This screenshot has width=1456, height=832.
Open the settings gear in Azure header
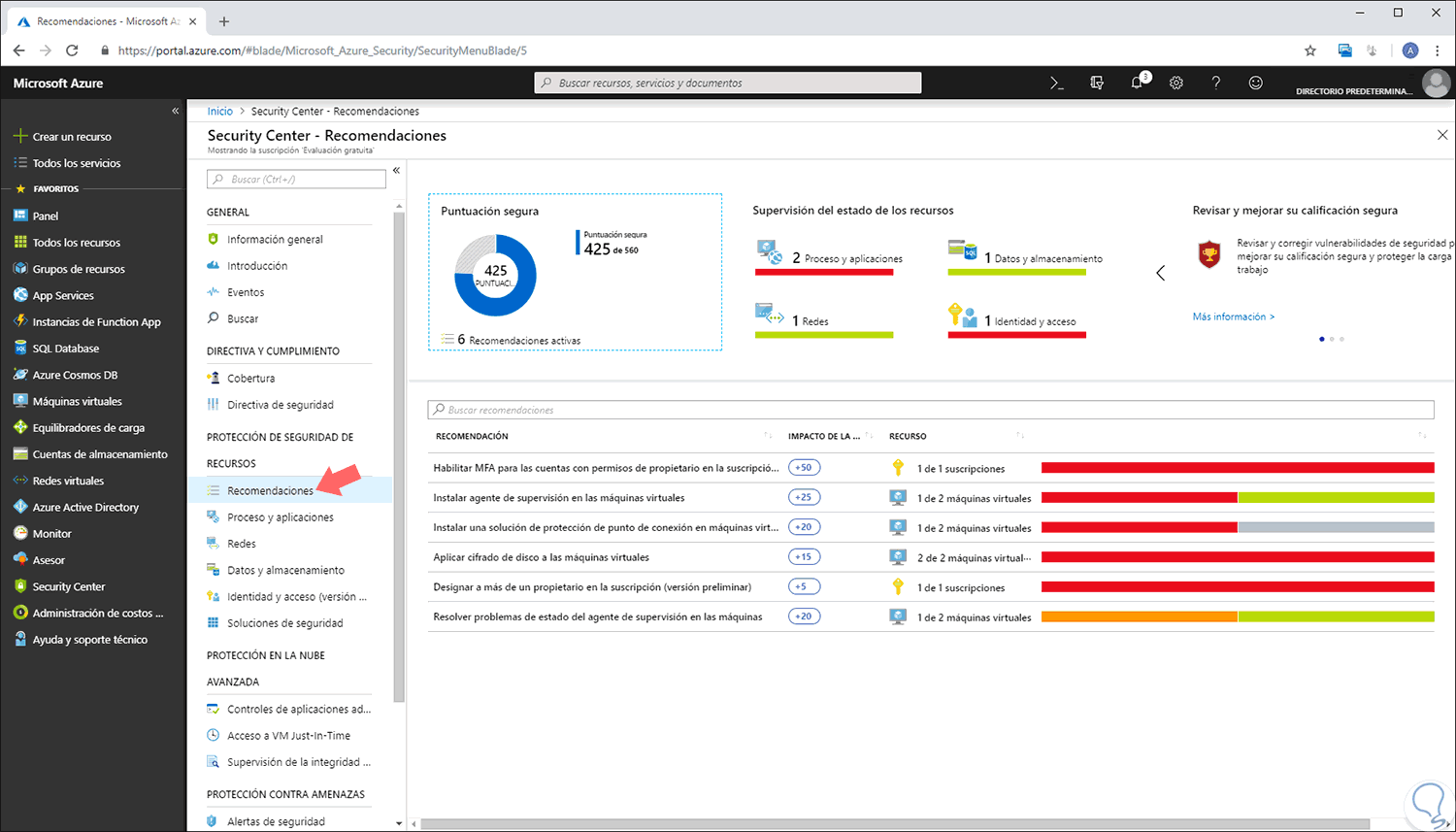pyautogui.click(x=1176, y=83)
